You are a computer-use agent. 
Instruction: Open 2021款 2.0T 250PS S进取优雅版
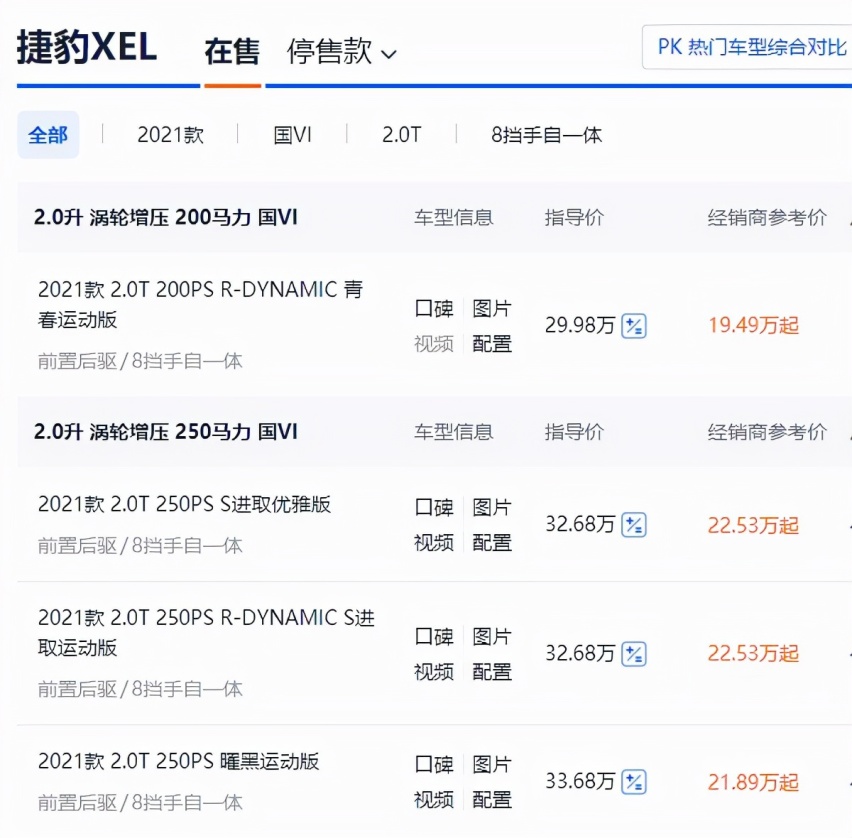pos(184,504)
